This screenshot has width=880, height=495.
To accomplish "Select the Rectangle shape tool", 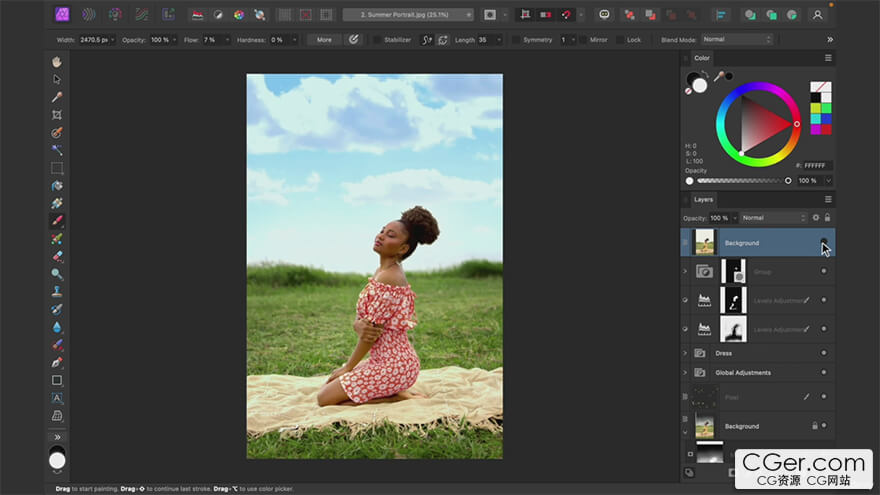I will [x=57, y=380].
